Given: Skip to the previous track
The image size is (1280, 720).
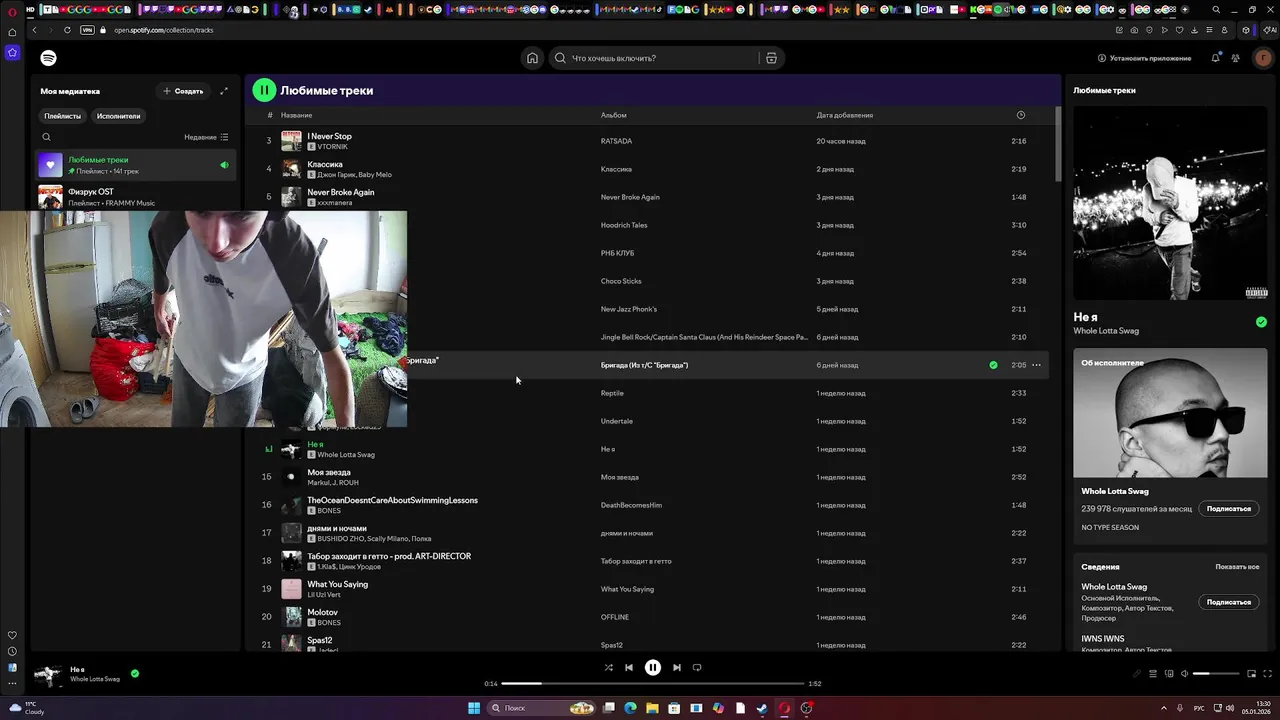Looking at the screenshot, I should tap(629, 667).
